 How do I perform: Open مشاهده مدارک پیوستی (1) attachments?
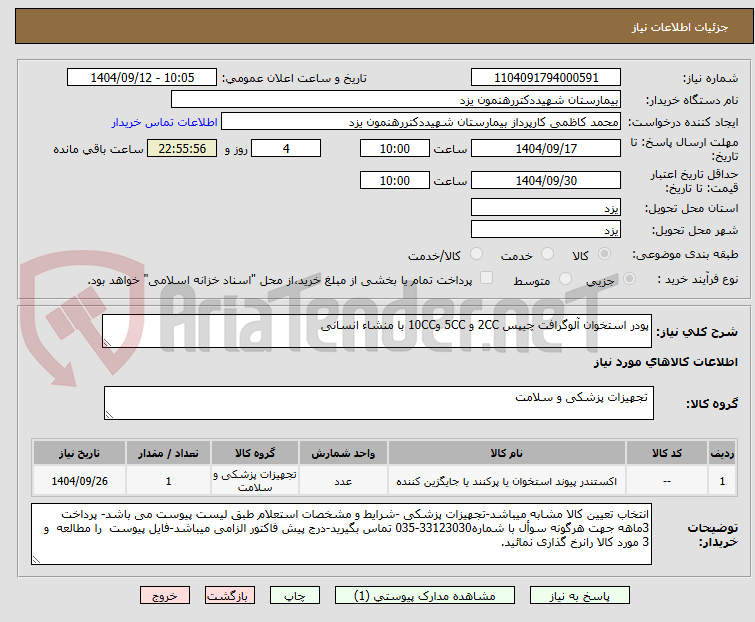[425, 595]
